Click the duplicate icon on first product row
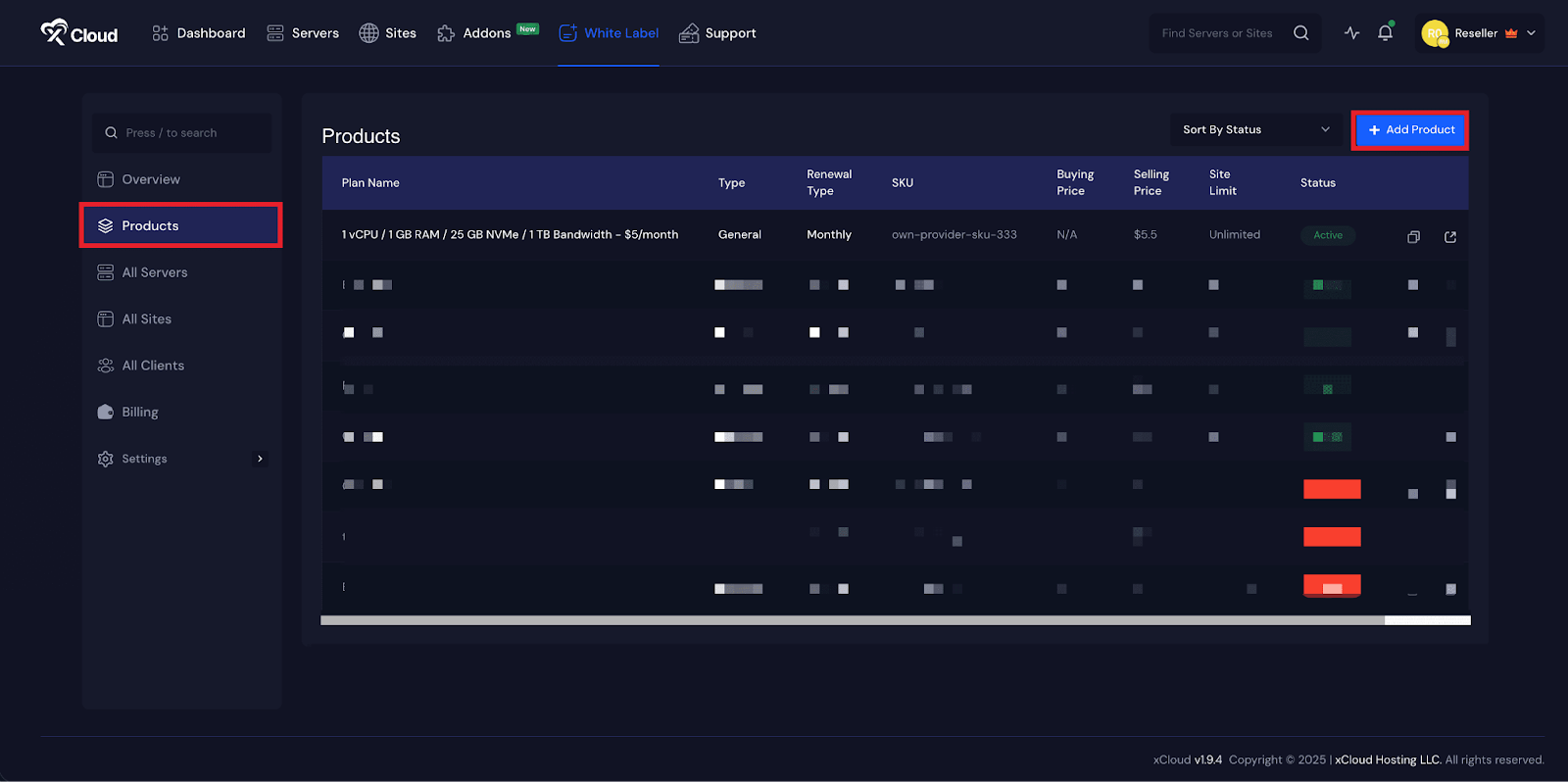 click(1413, 236)
